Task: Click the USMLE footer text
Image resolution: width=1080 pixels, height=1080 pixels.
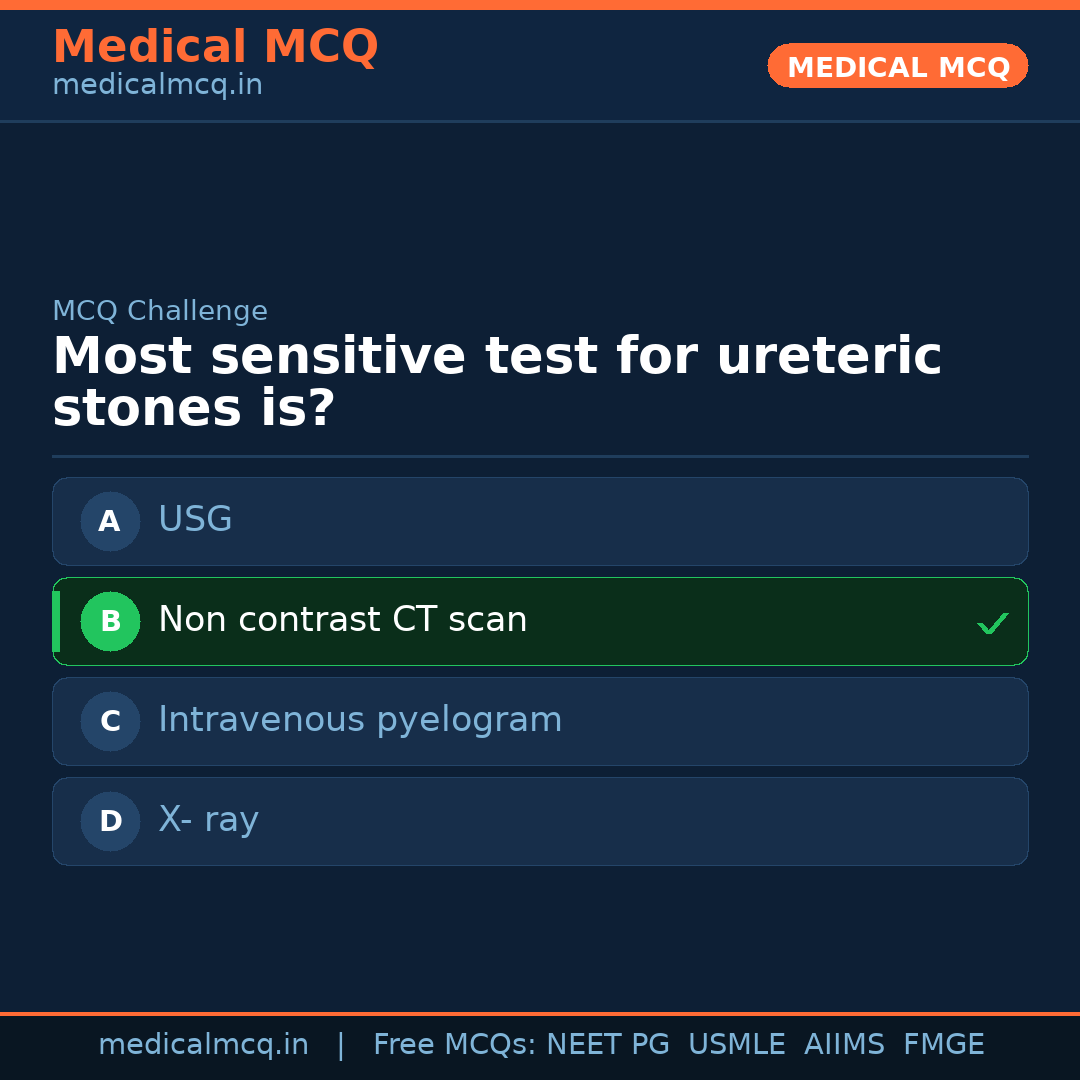Action: pyautogui.click(x=736, y=1045)
